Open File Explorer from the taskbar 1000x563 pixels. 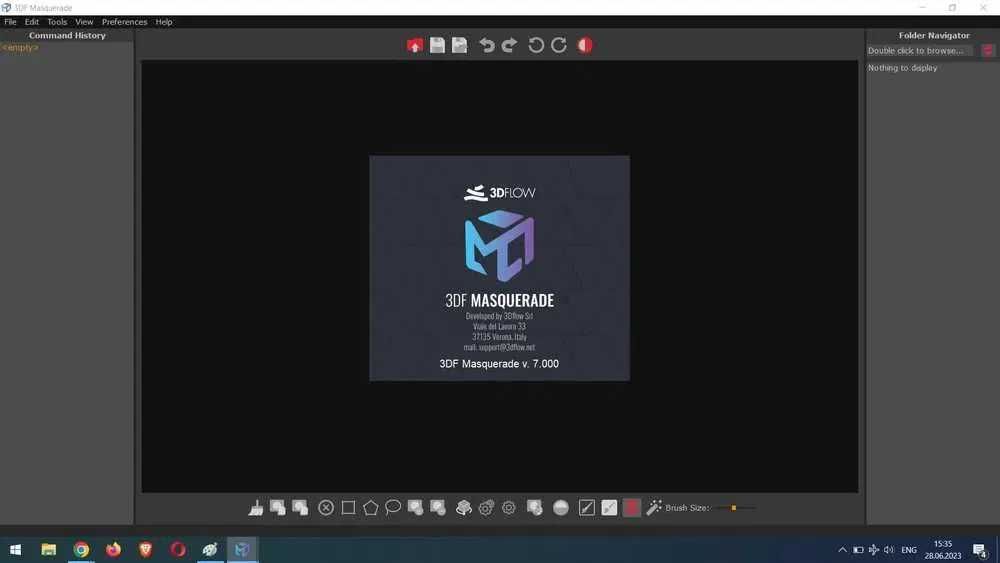48,549
